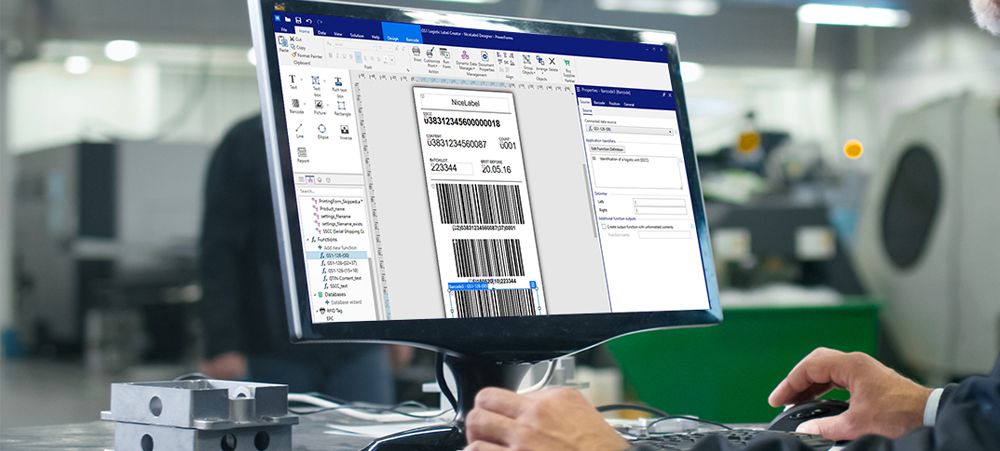
Task: Select the Report object tool
Action: click(x=302, y=155)
